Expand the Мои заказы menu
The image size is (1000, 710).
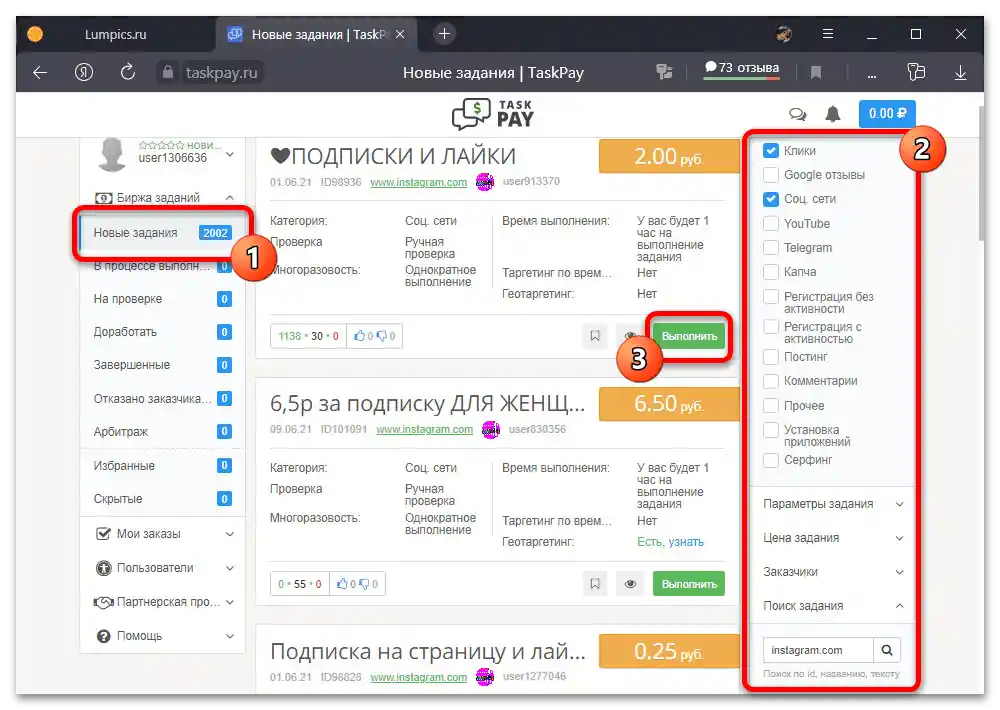click(163, 534)
